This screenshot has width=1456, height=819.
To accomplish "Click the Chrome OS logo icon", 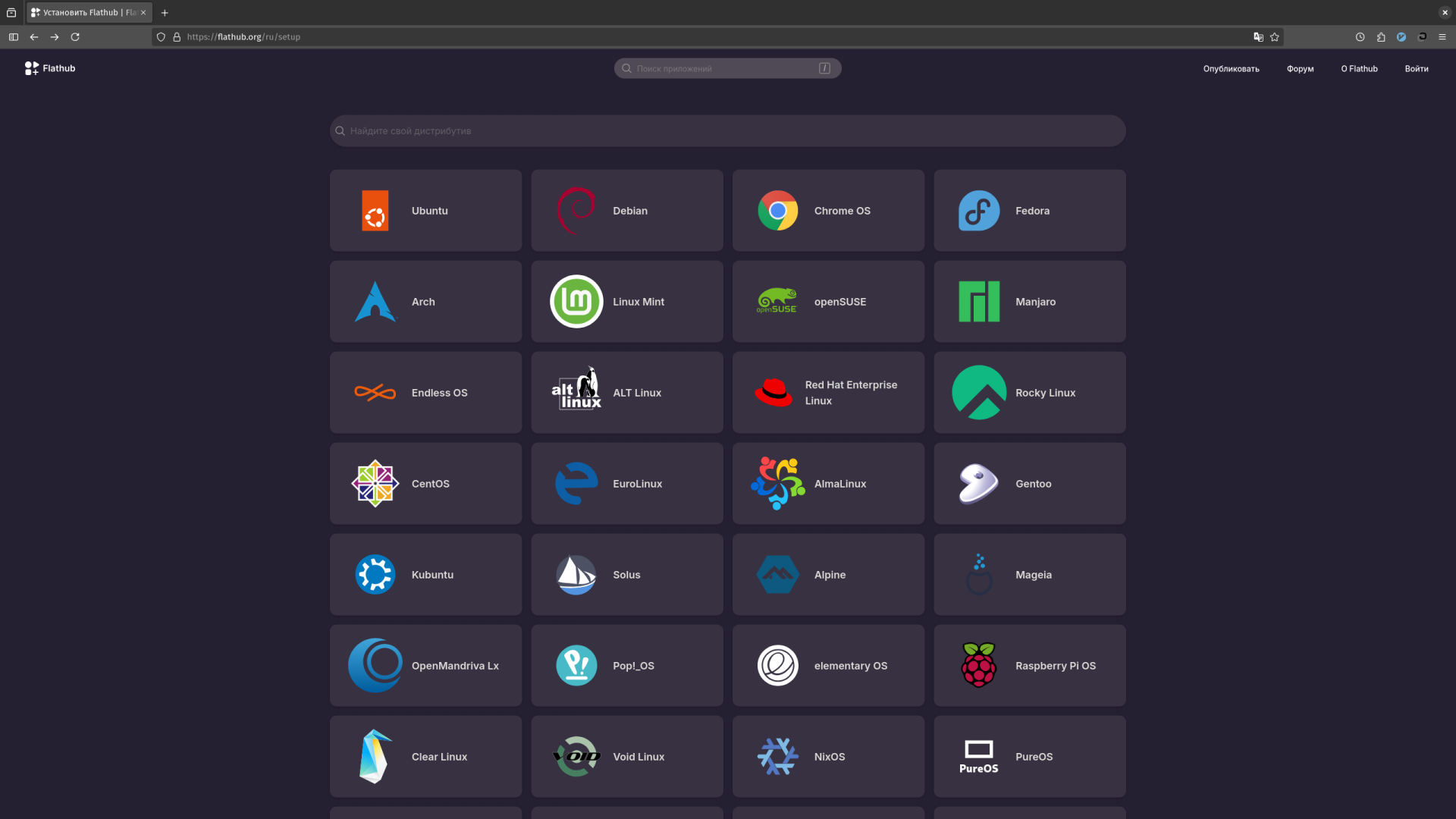I will [x=778, y=211].
